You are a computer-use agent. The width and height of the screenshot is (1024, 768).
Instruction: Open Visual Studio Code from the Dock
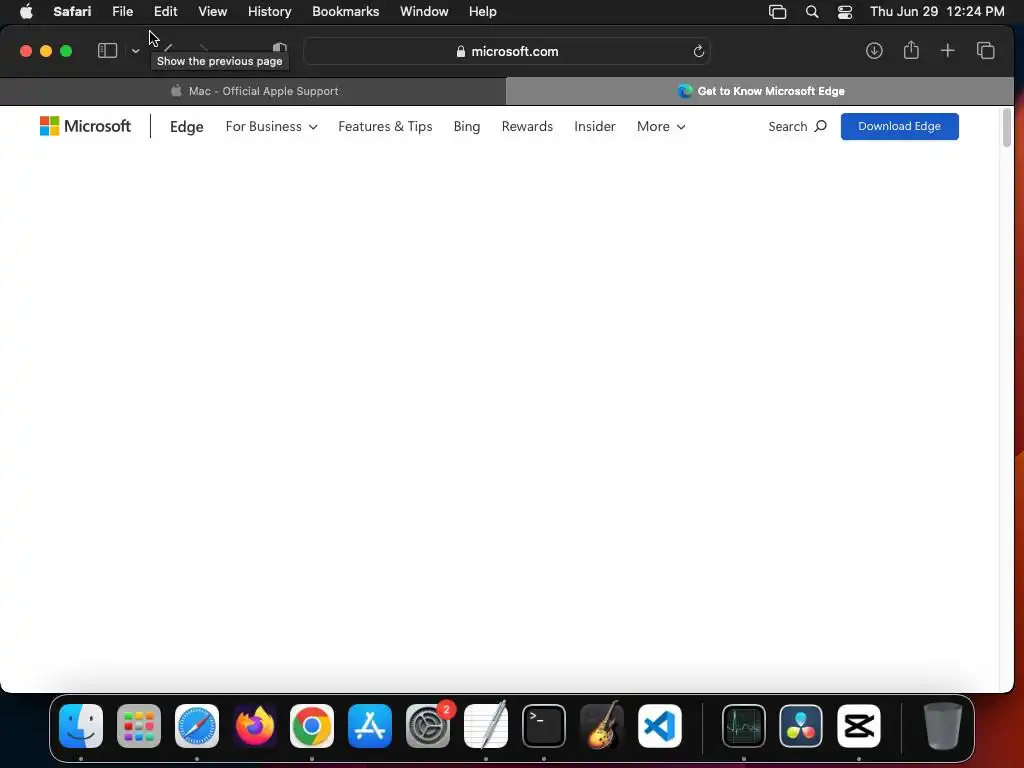(660, 726)
